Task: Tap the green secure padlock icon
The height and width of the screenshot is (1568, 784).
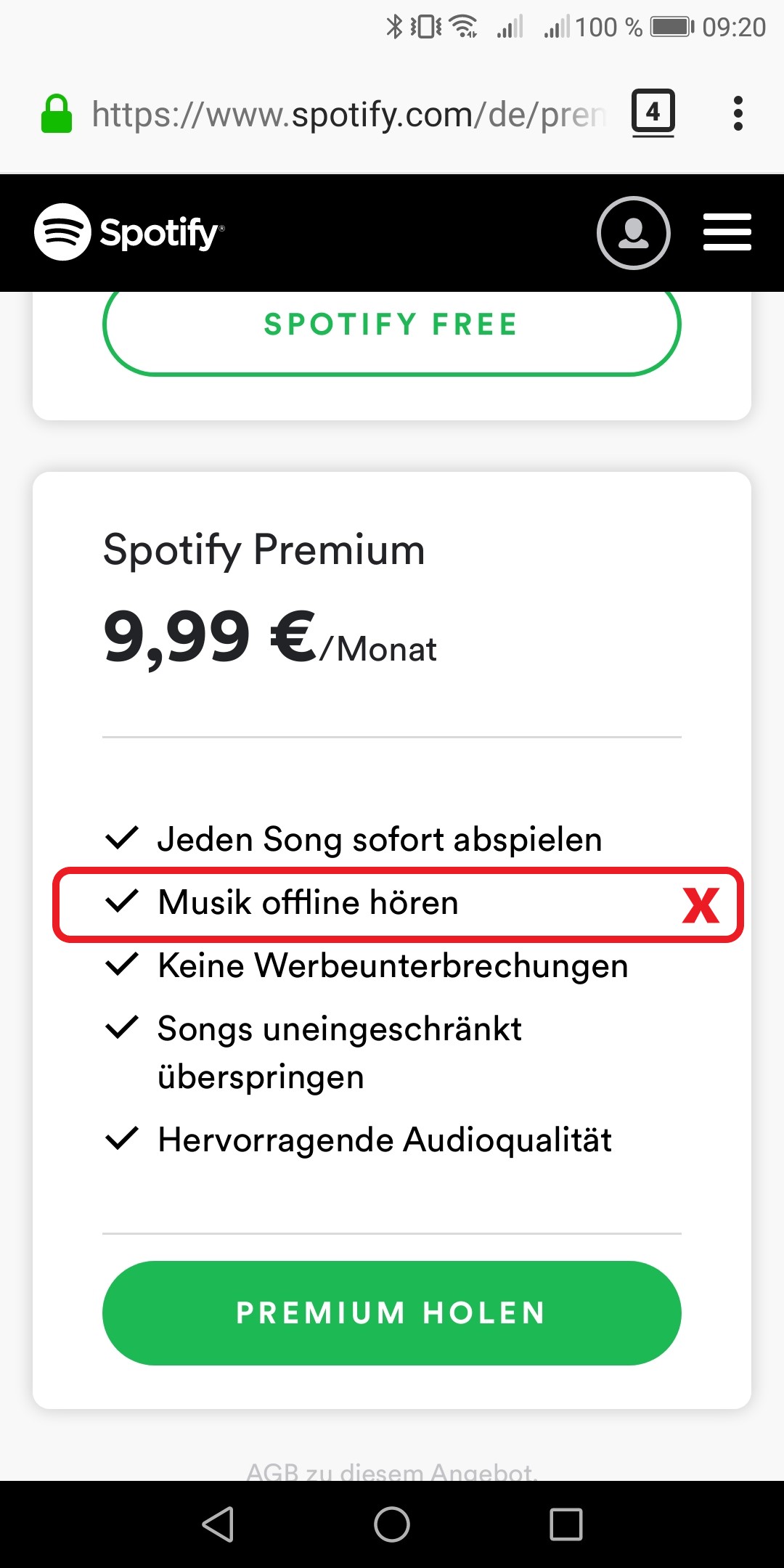Action: pyautogui.click(x=56, y=115)
